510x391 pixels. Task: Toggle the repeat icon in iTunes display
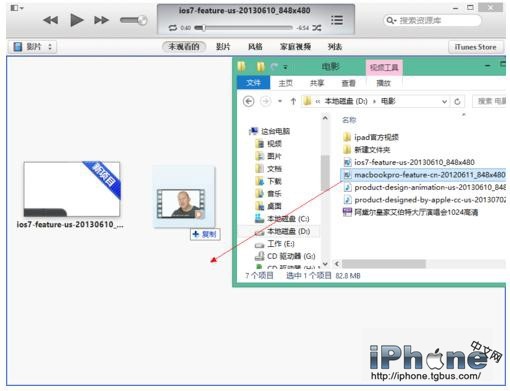tap(173, 28)
